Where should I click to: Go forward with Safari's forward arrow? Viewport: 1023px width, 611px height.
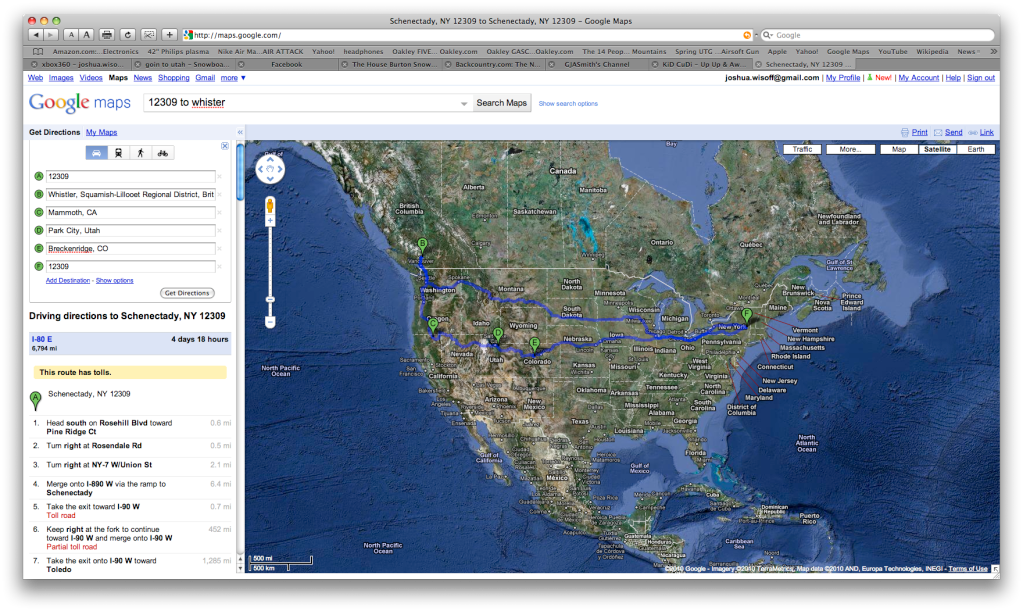50,35
